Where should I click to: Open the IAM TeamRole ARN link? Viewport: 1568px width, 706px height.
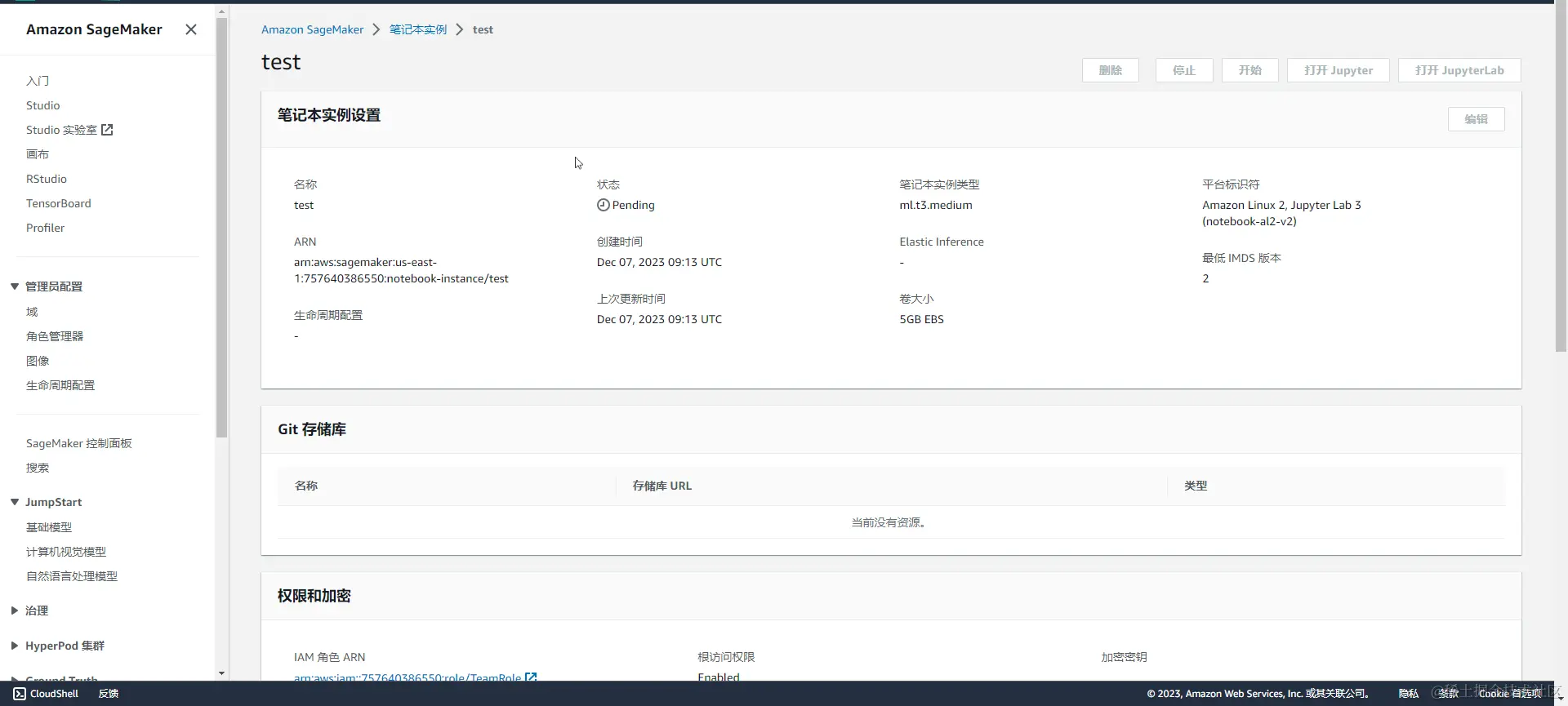coord(408,677)
